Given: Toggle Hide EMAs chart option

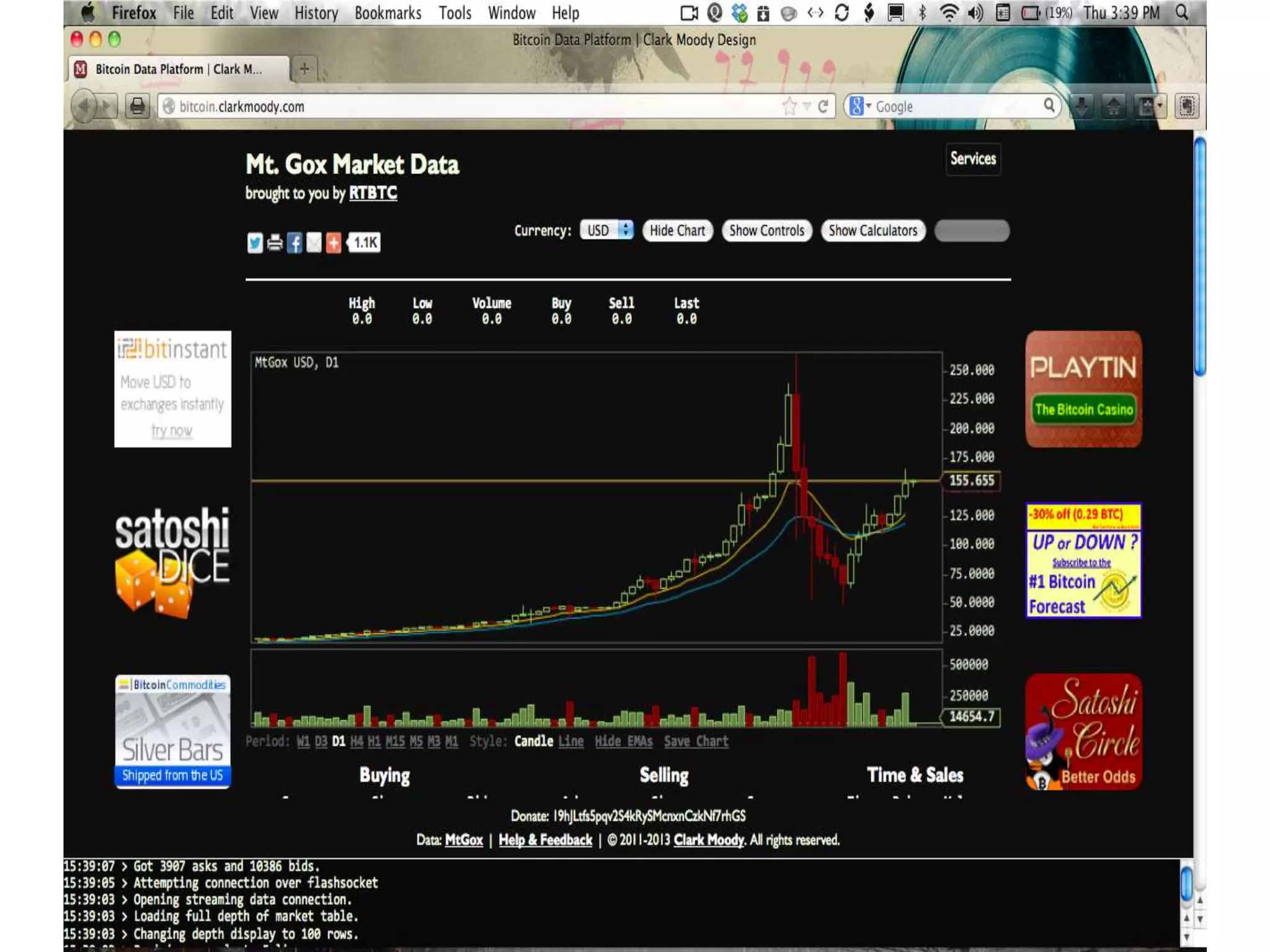Looking at the screenshot, I should (623, 741).
